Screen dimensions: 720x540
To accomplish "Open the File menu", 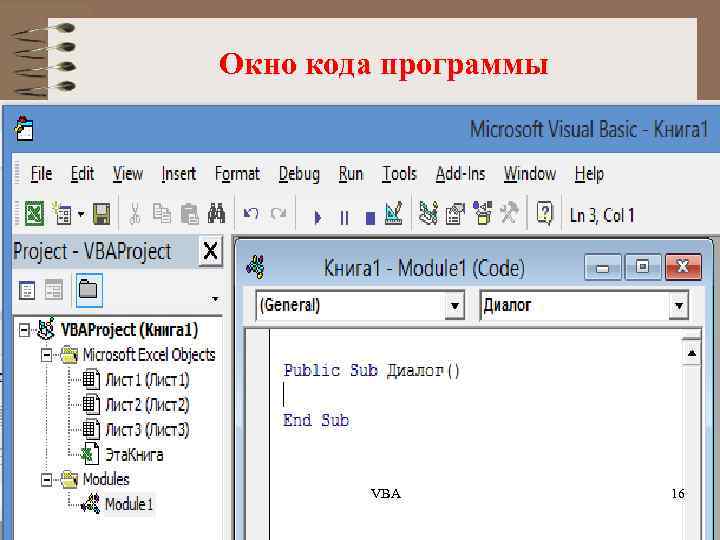I will click(41, 174).
